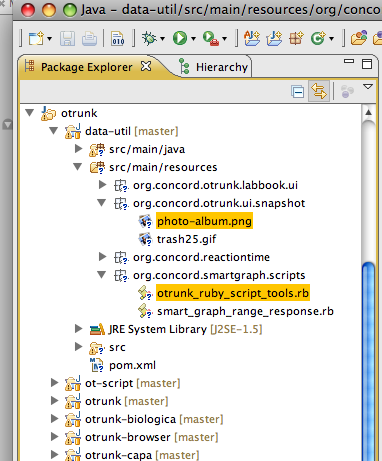Select JRE System Library [J2SE-1.5]
The image size is (382, 461).
tap(185, 329)
